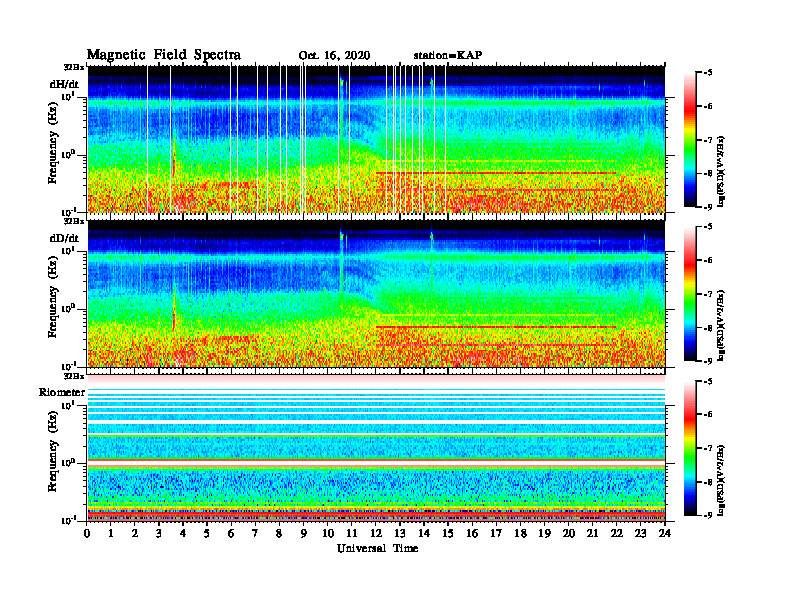Click hour "17" on the time axis

pyautogui.click(x=496, y=533)
